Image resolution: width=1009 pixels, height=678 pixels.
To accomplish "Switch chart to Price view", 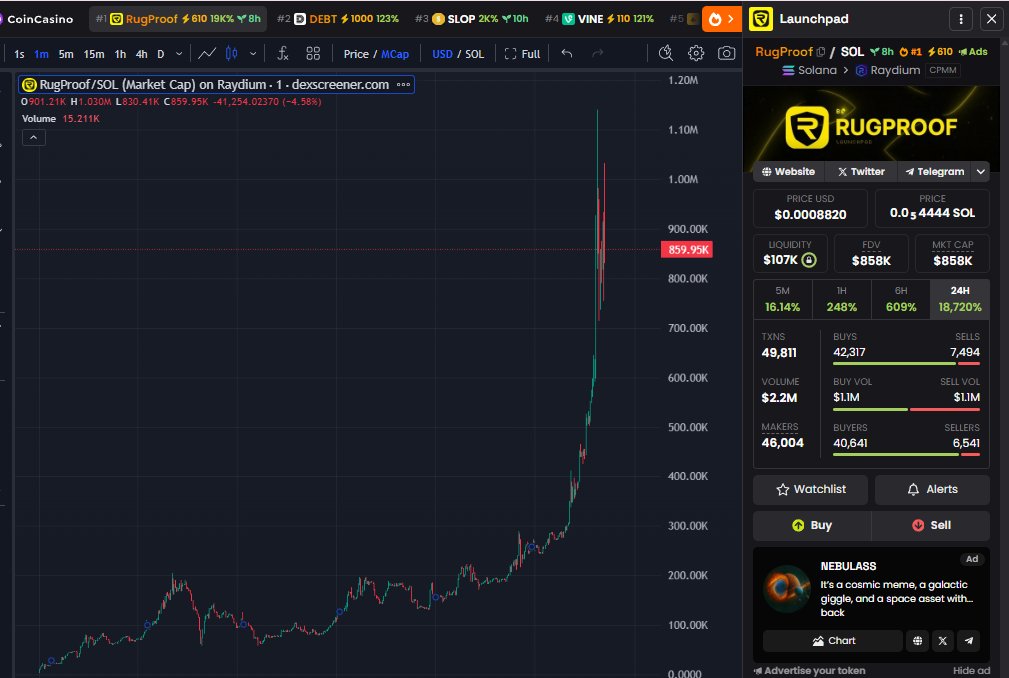I will click(x=356, y=54).
